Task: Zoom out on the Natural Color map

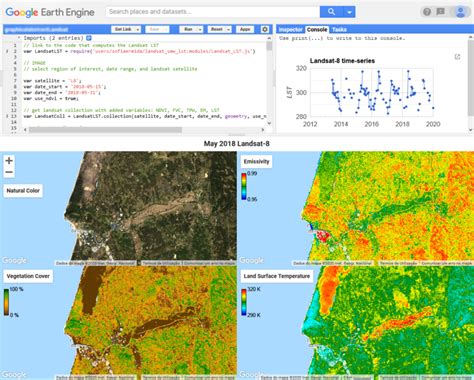Action: point(9,172)
